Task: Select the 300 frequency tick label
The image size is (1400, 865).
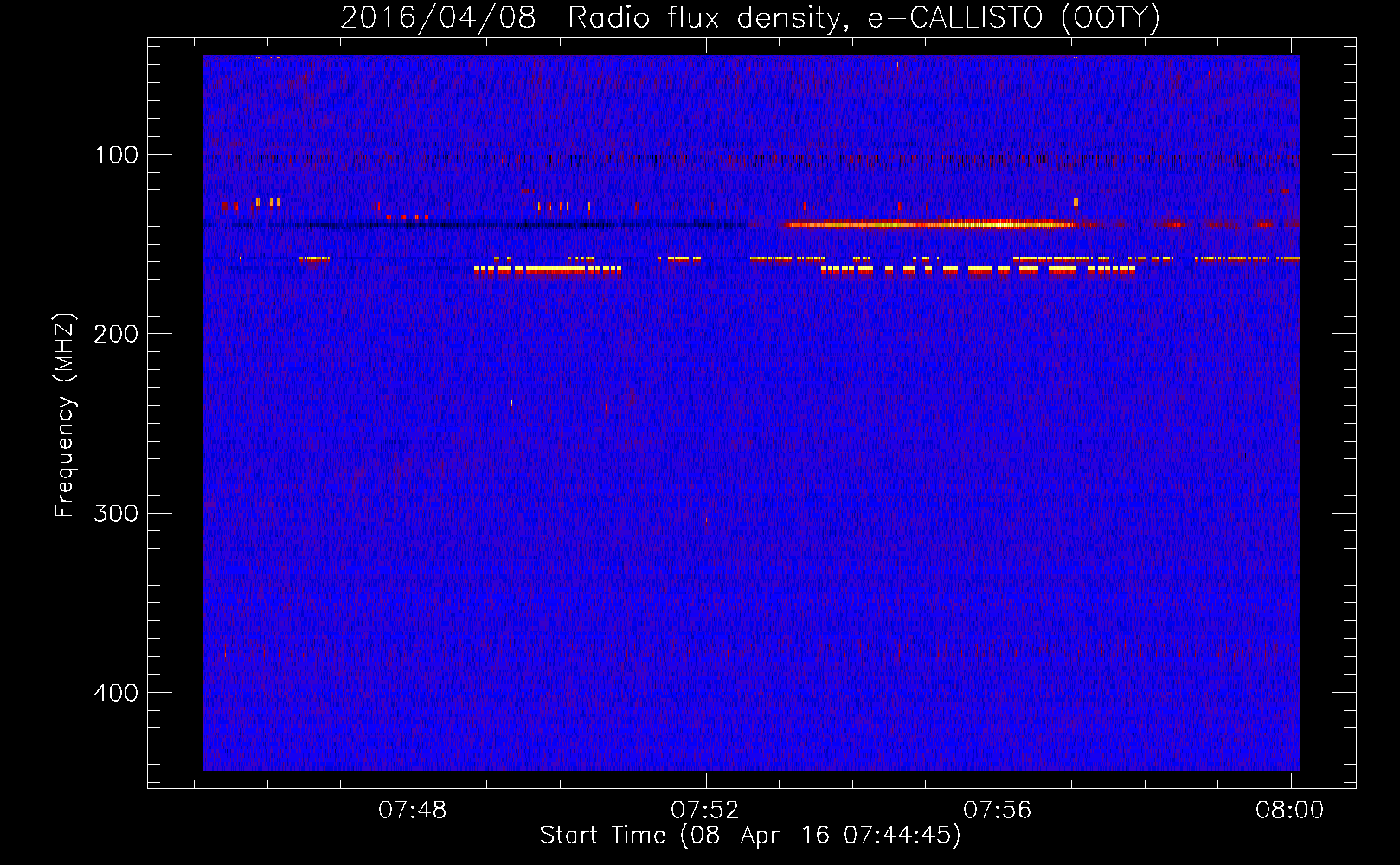Action: click(116, 513)
